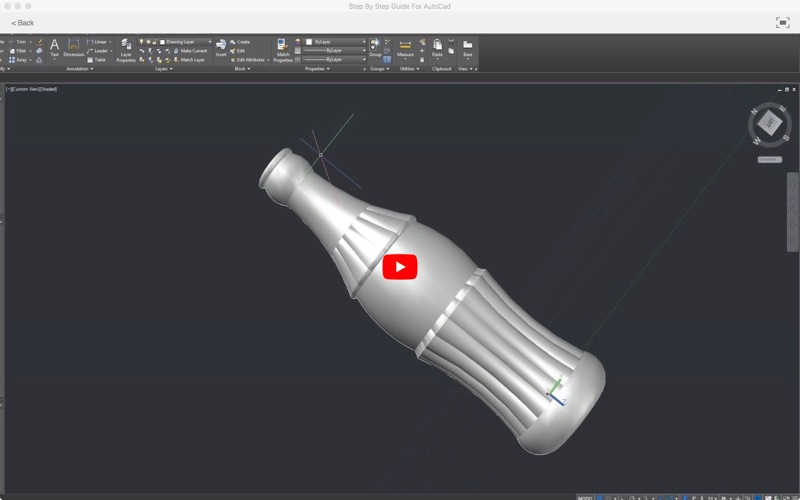
Task: Click Make Current in Layers panel
Action: click(190, 51)
